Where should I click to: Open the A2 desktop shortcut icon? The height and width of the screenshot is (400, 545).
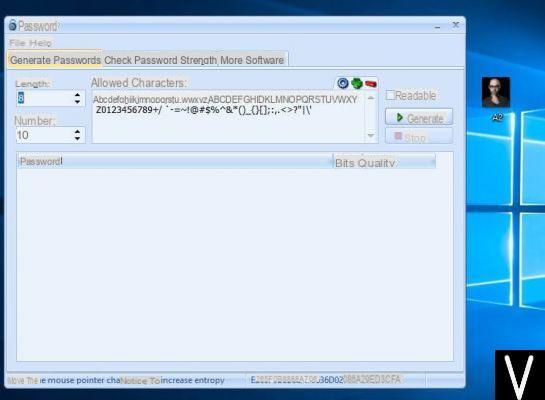pos(496,99)
